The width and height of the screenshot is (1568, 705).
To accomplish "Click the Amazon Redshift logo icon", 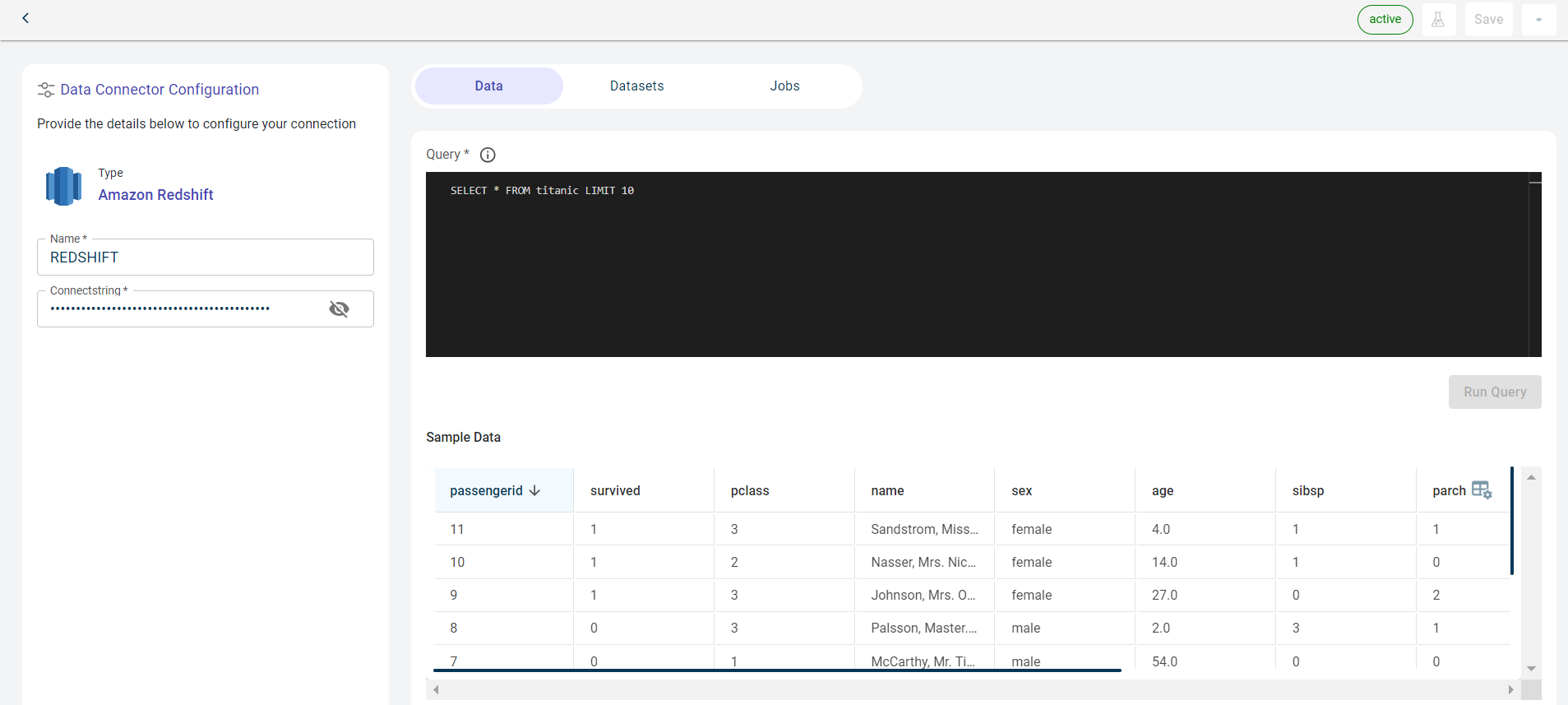I will click(x=63, y=186).
